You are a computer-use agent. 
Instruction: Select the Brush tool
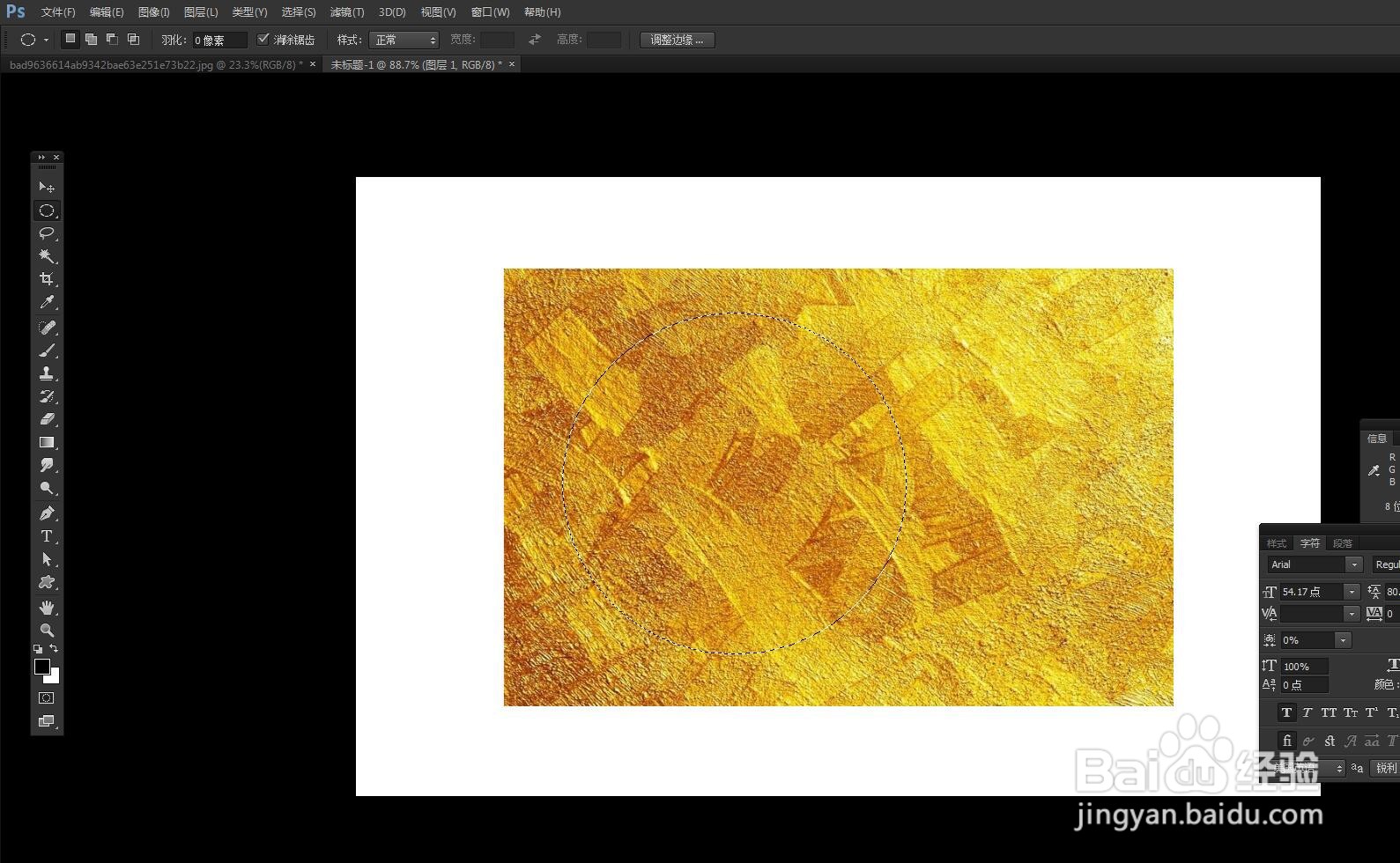[47, 350]
